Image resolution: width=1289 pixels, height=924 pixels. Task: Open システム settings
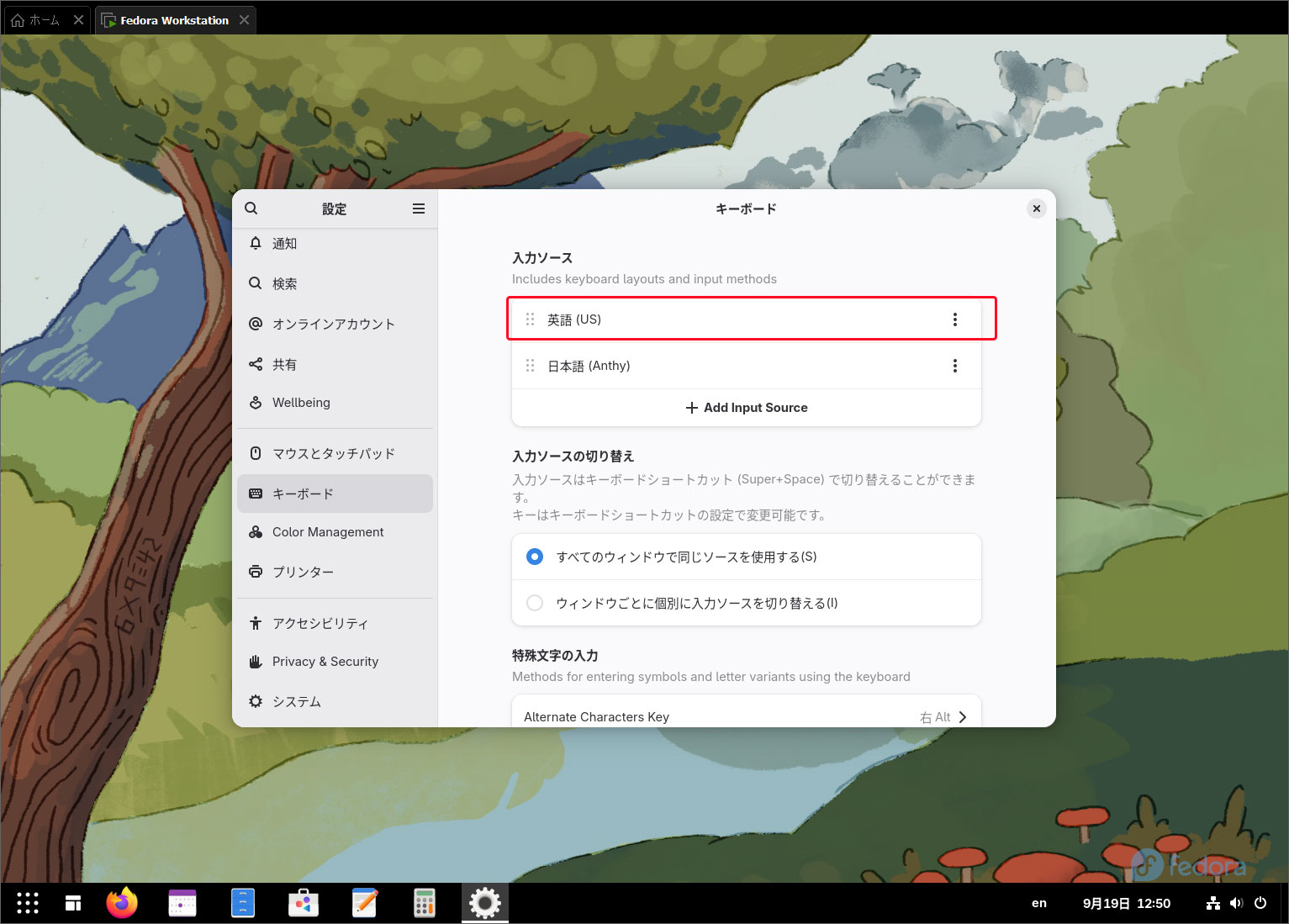[x=335, y=701]
